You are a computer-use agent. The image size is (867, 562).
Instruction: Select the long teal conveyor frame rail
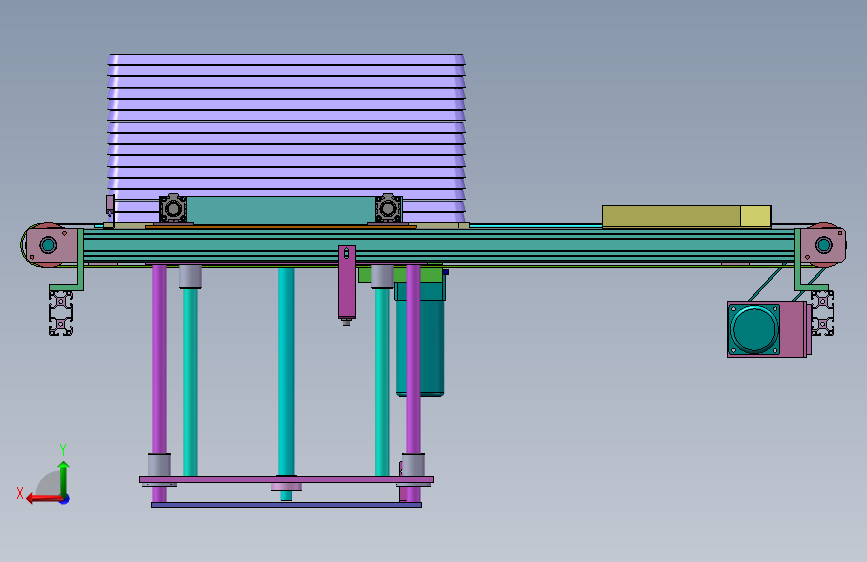click(x=438, y=246)
